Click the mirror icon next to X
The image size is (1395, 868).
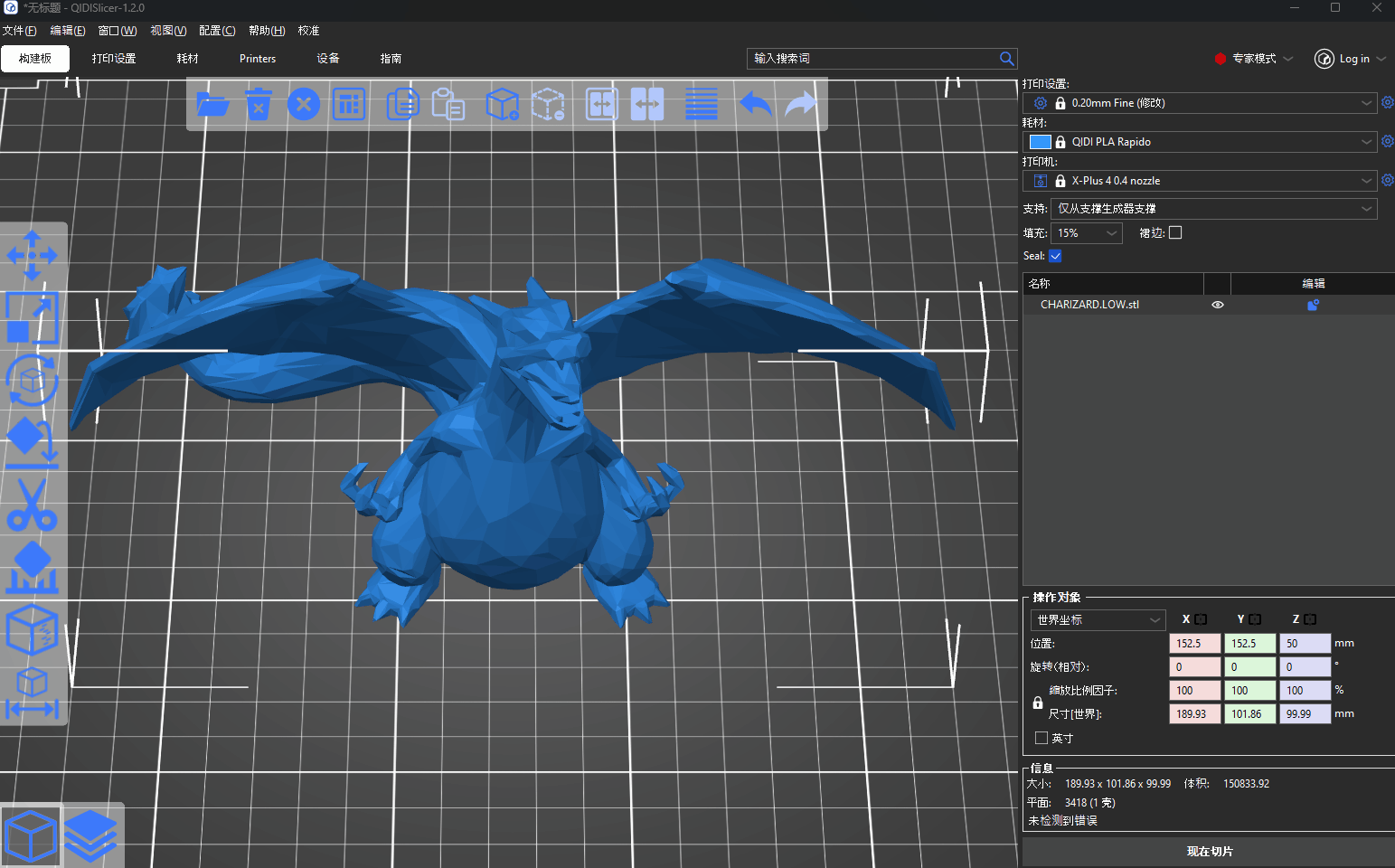(1201, 619)
